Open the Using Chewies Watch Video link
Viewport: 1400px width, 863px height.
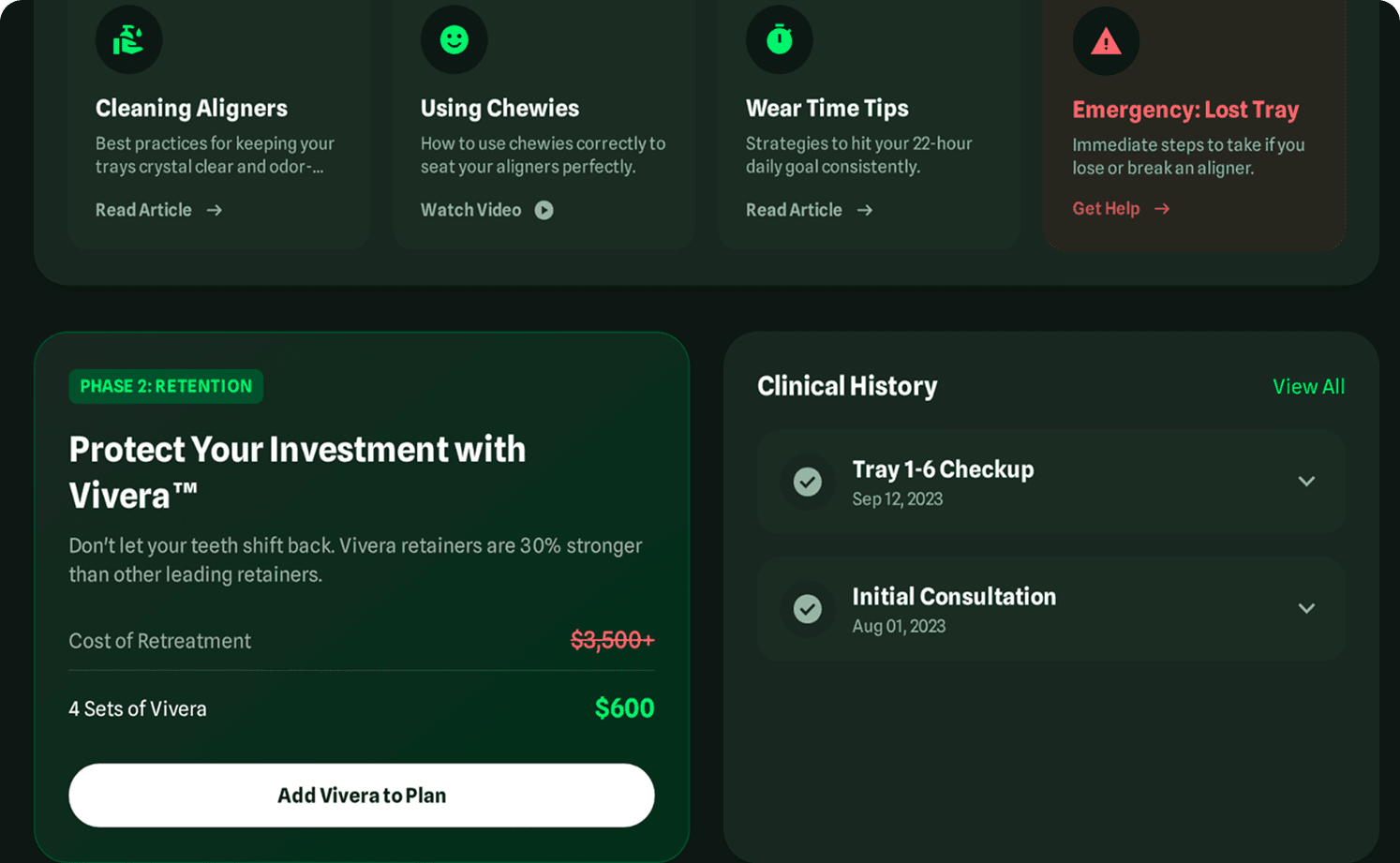click(x=470, y=210)
